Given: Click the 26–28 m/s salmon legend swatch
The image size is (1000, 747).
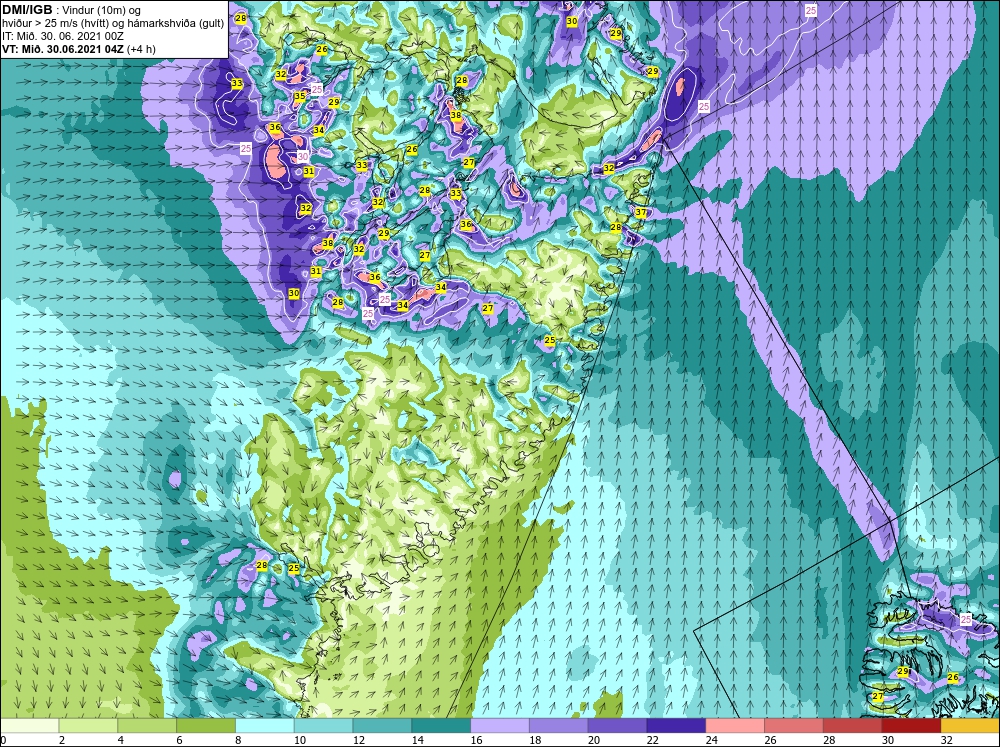Looking at the screenshot, I should pyautogui.click(x=794, y=725).
